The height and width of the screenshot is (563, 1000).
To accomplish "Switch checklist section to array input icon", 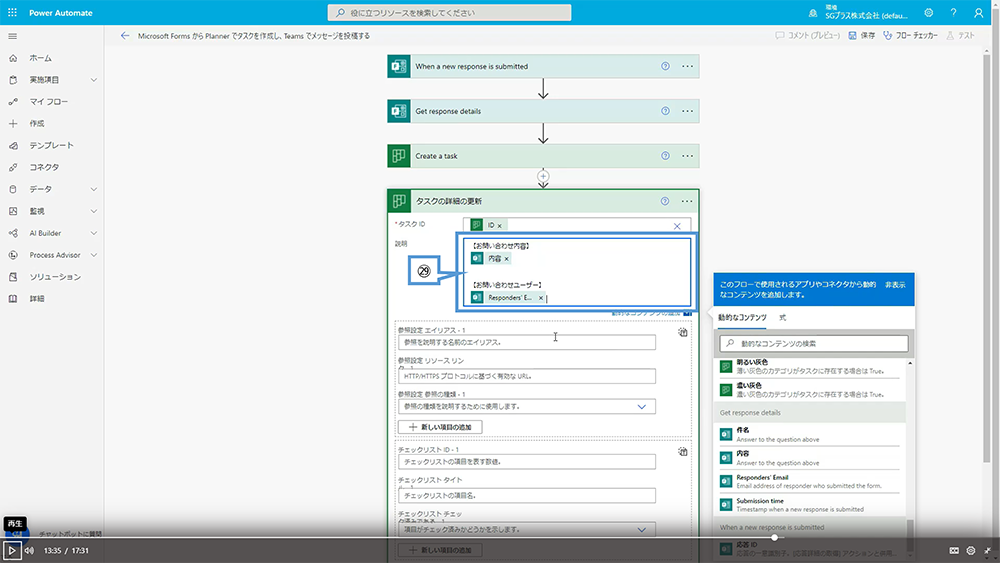I will [x=682, y=451].
